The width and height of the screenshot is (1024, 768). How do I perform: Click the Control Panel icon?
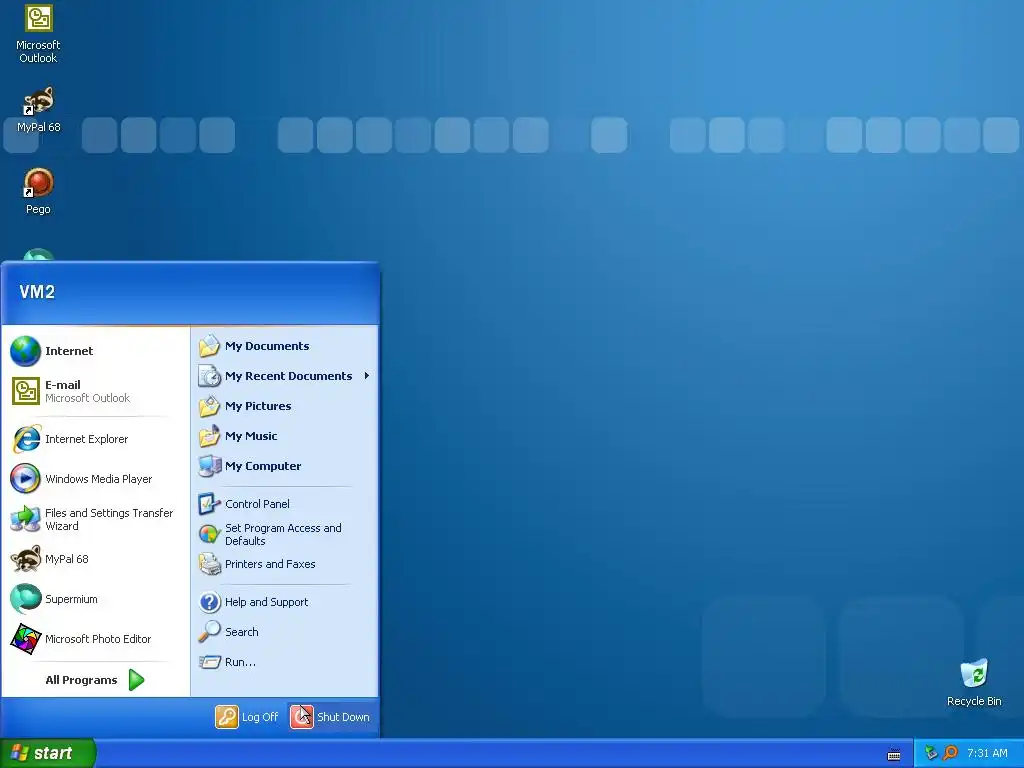pyautogui.click(x=210, y=504)
